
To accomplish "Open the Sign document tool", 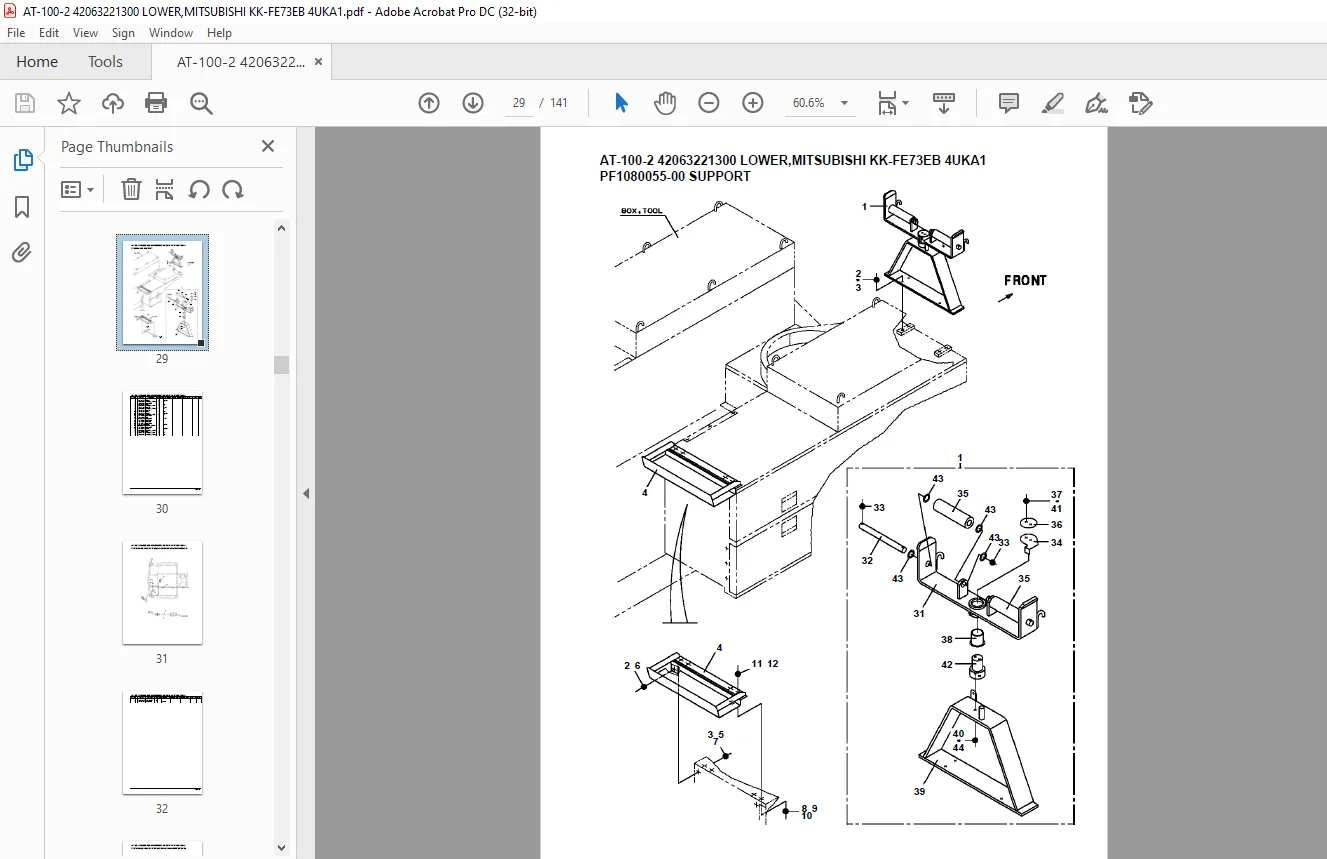I will [x=1097, y=103].
